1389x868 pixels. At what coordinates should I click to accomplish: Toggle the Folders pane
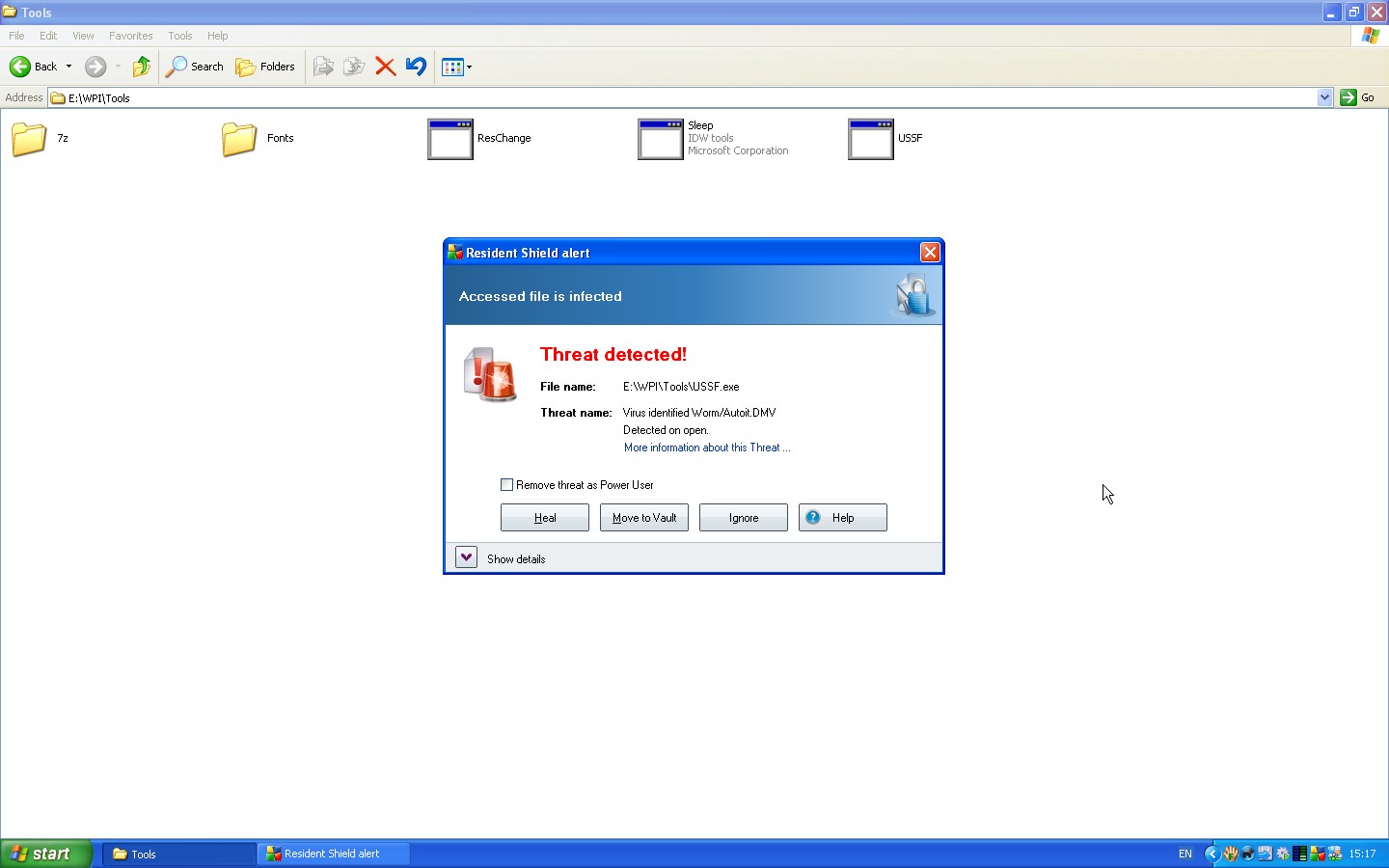(x=265, y=67)
